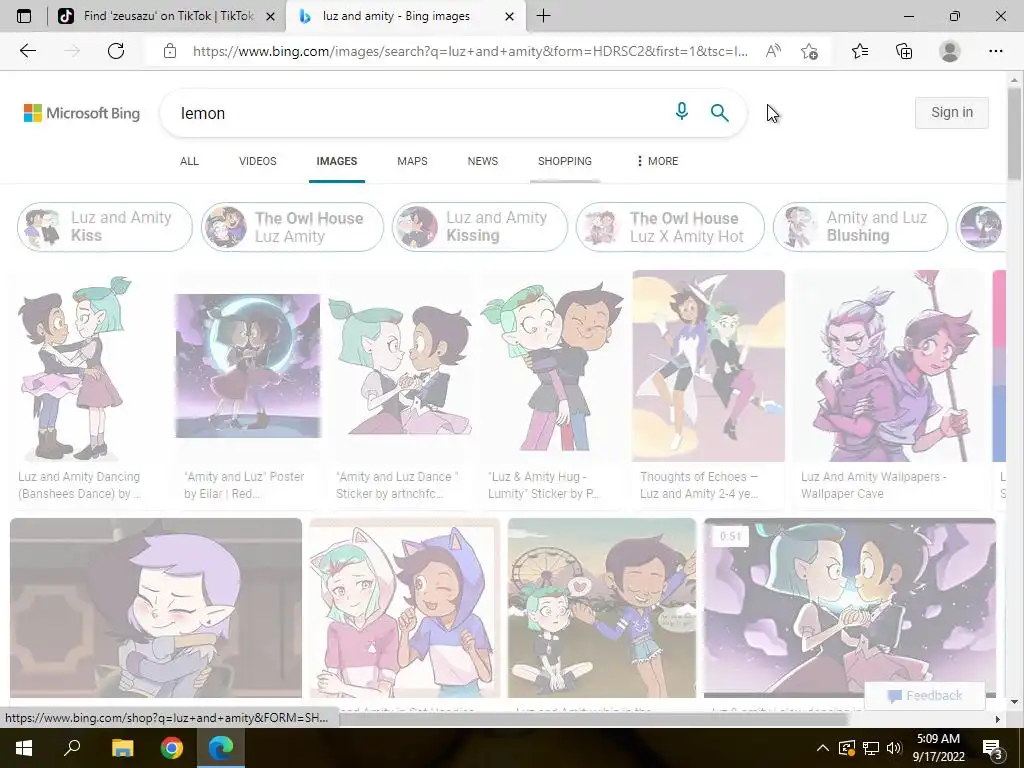Open the Windows Start menu
This screenshot has width=1024, height=768.
point(24,748)
